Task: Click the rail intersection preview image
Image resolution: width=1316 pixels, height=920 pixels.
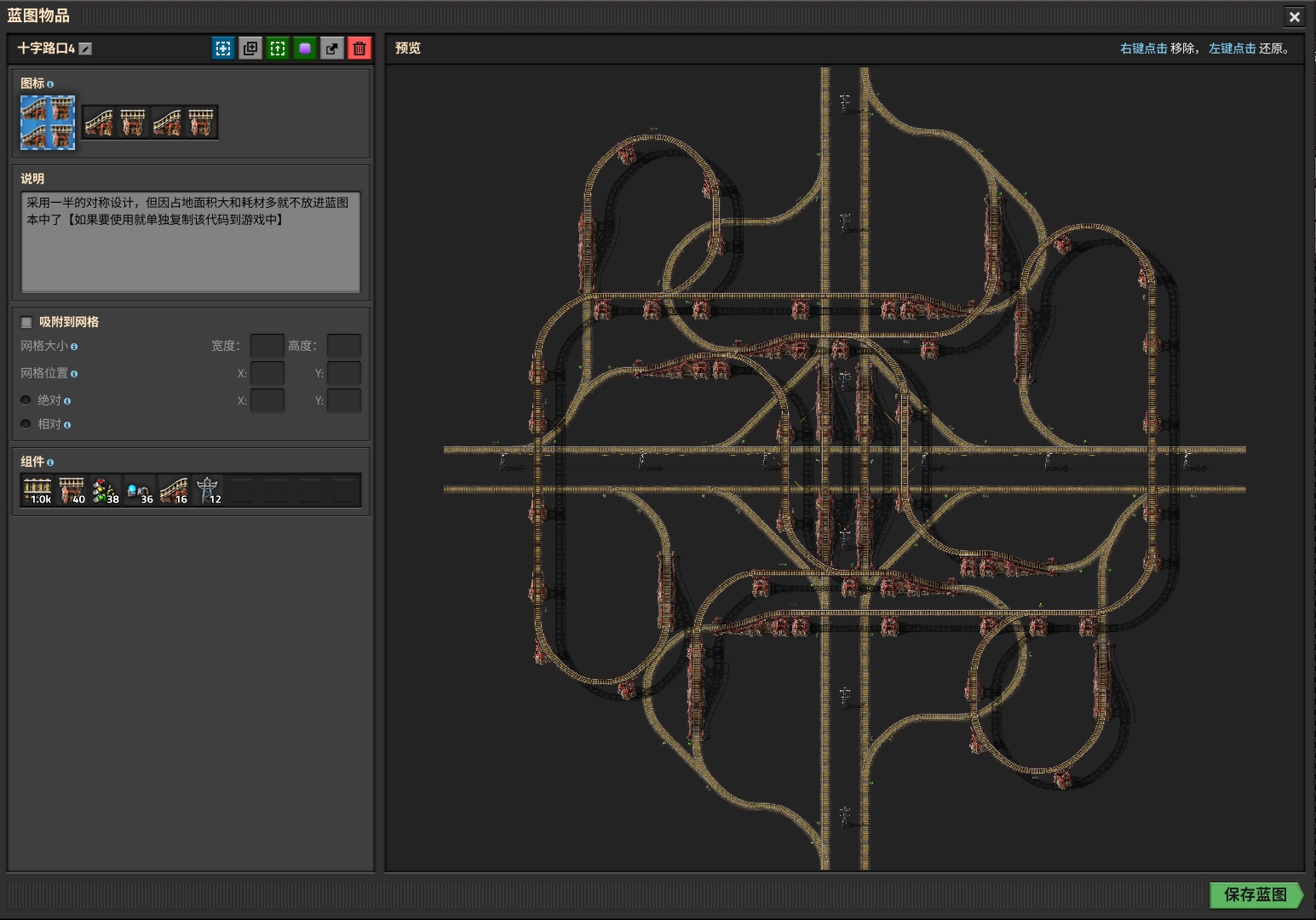Action: click(845, 468)
